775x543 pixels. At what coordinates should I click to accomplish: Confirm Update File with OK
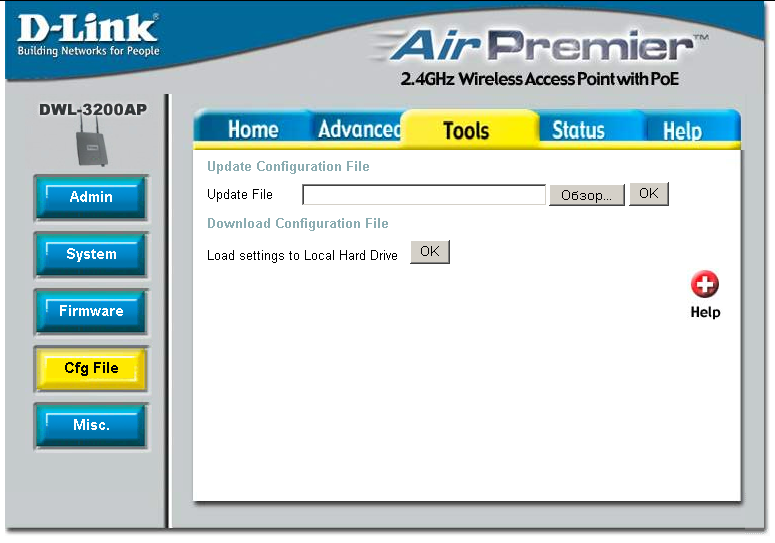[648, 193]
